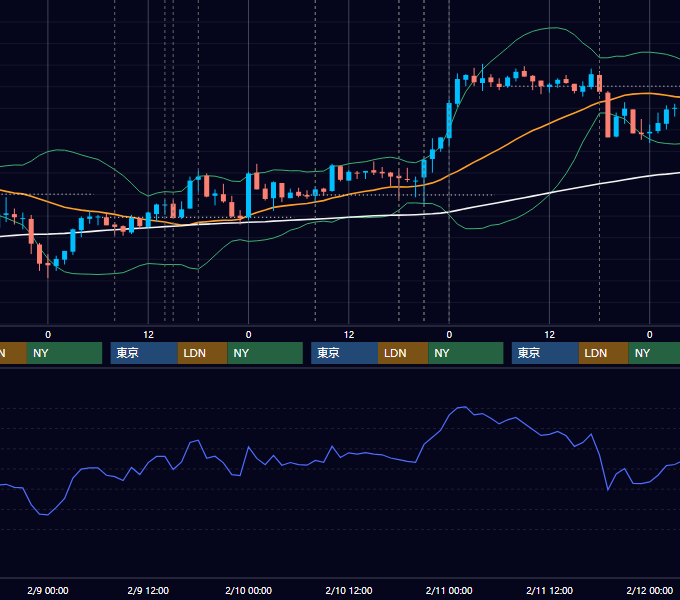Click the NY block spanning 2/12 00:00
Image resolution: width=680 pixels, height=600 pixels.
[x=654, y=353]
